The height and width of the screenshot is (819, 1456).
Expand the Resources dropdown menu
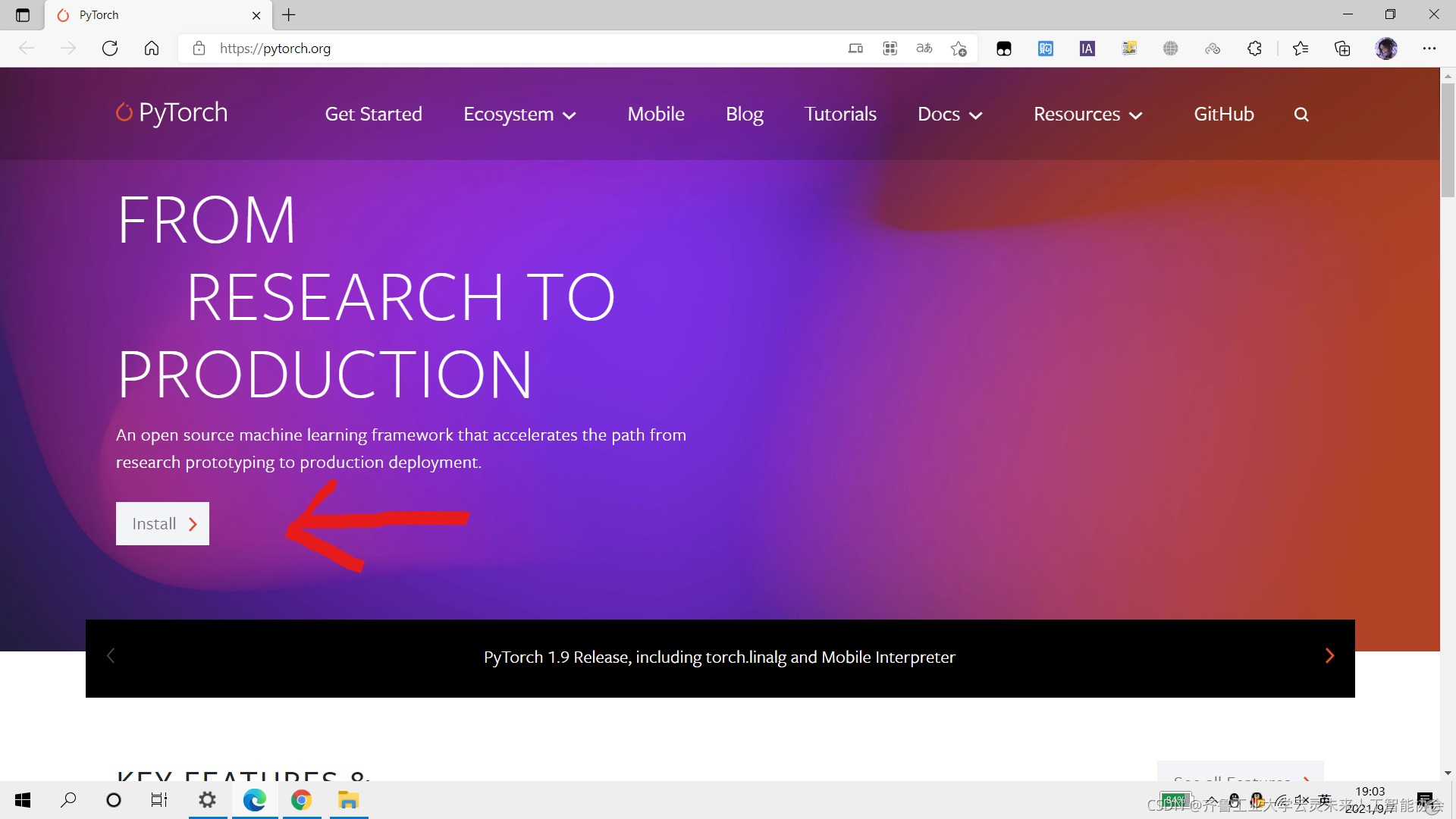(x=1088, y=115)
